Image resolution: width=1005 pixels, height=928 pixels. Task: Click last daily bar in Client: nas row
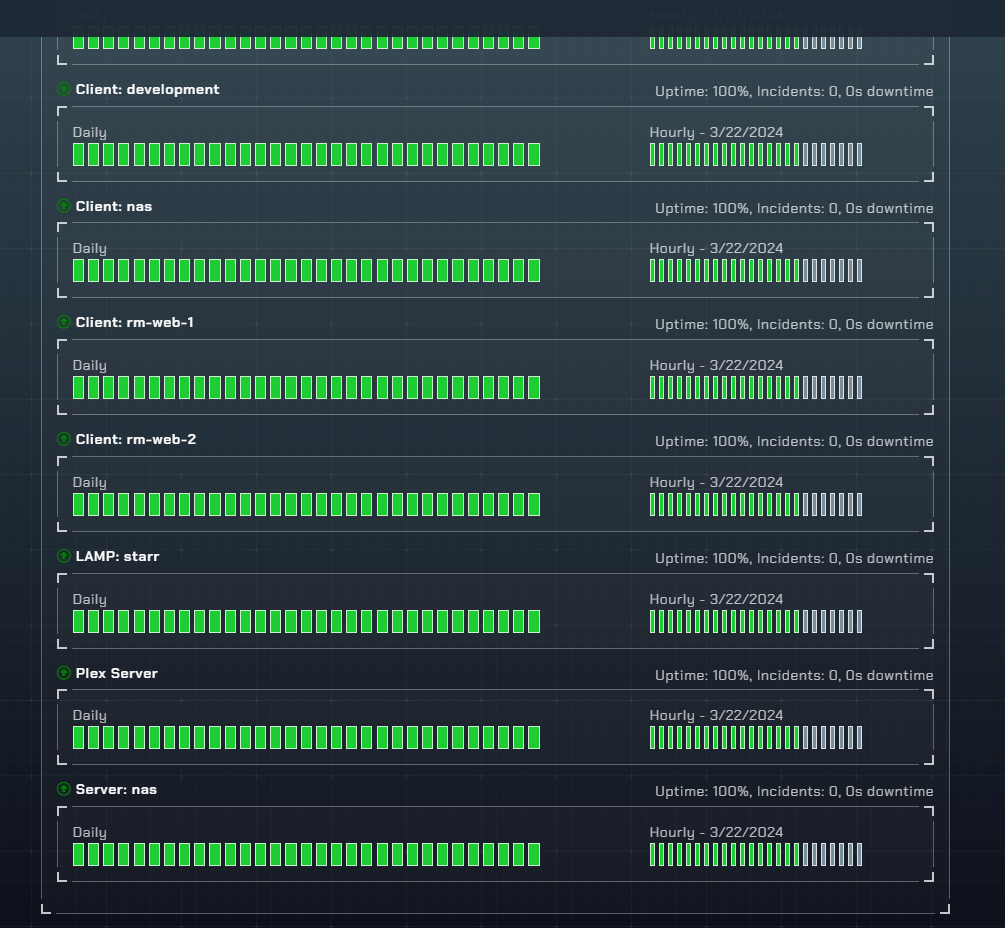(534, 271)
